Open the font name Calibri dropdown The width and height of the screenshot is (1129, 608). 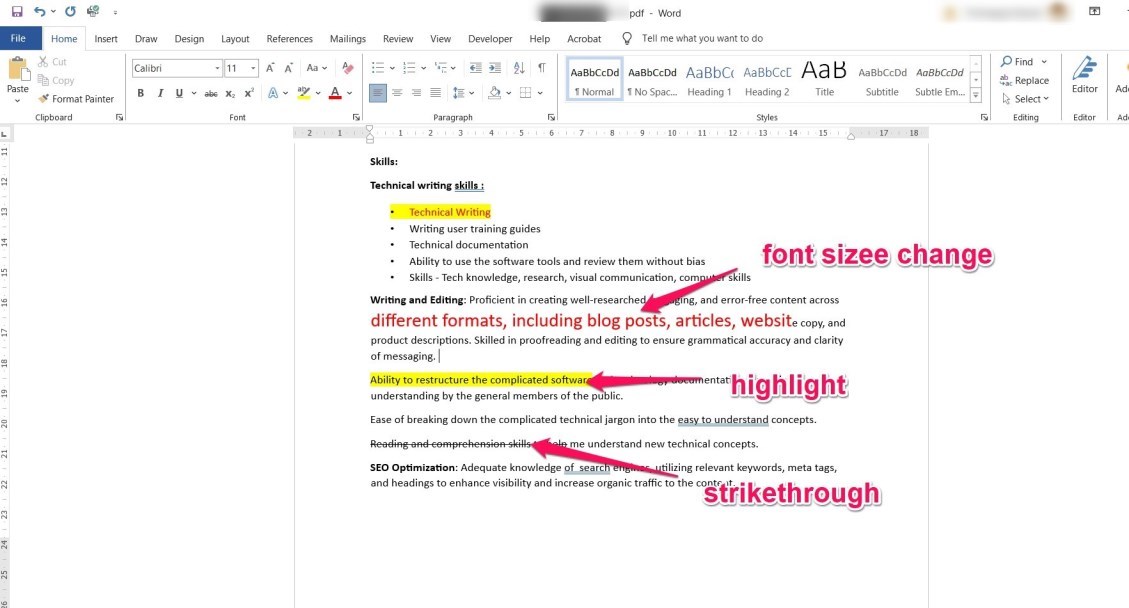pyautogui.click(x=216, y=68)
